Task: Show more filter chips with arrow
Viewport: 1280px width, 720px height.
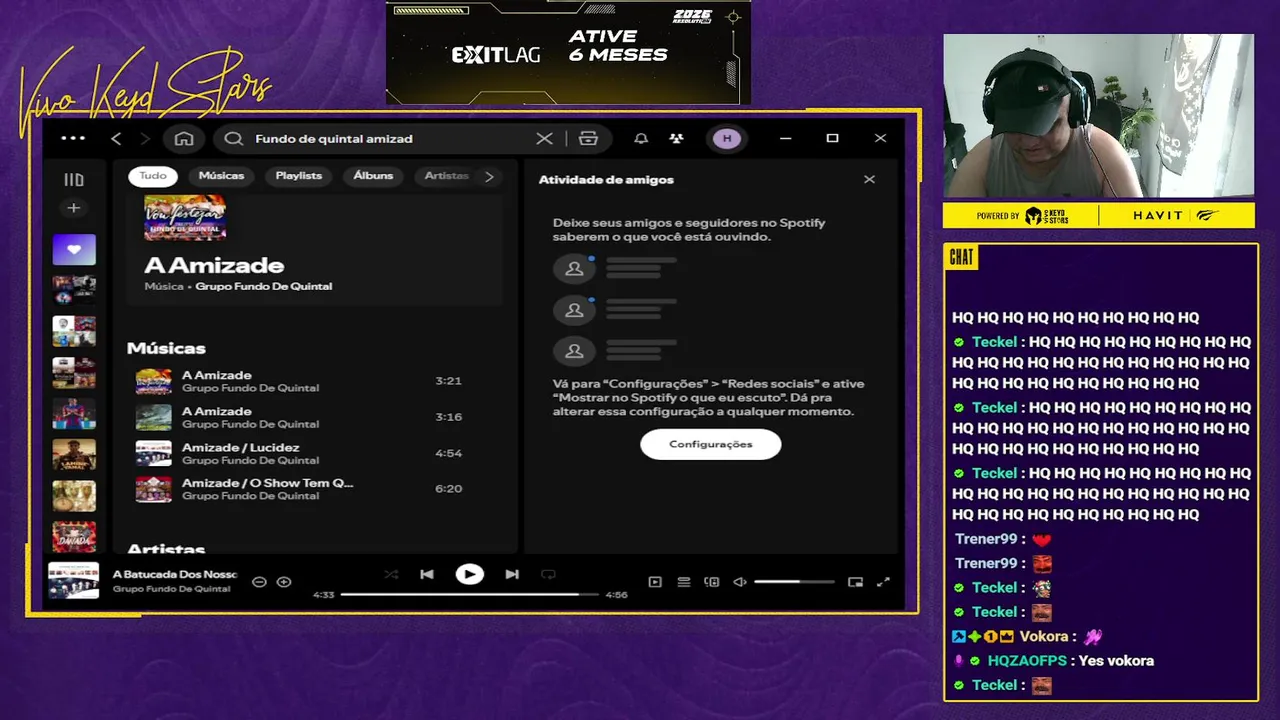Action: pyautogui.click(x=489, y=176)
